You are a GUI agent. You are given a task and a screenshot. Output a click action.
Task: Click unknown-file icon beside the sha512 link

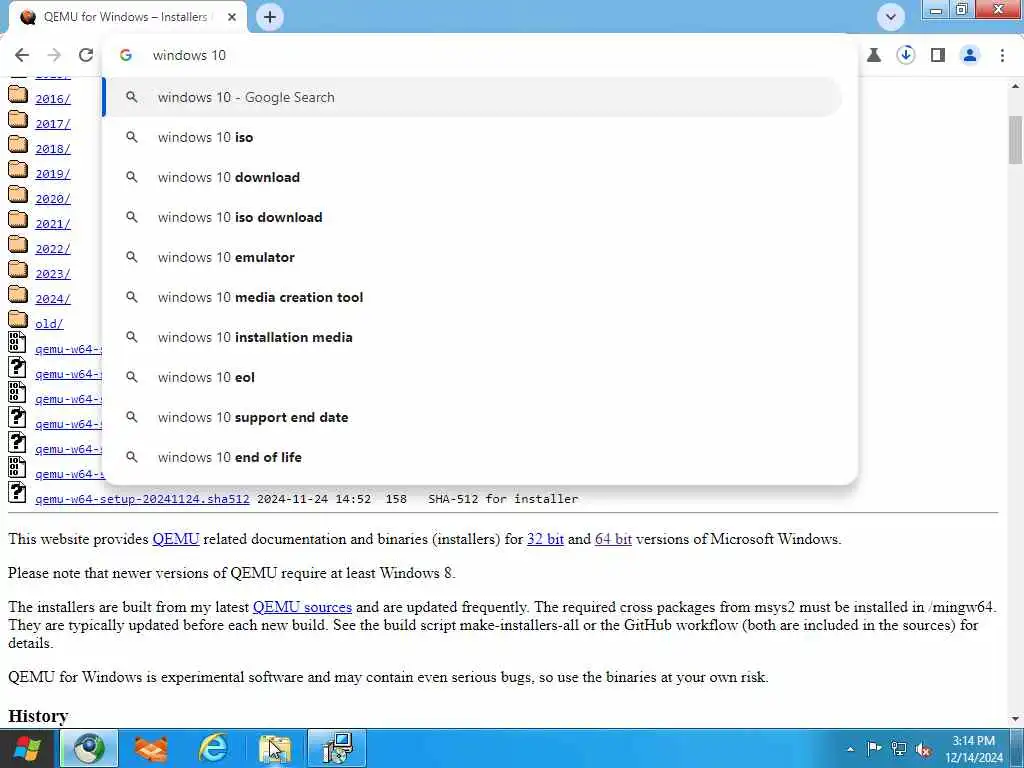pos(17,493)
